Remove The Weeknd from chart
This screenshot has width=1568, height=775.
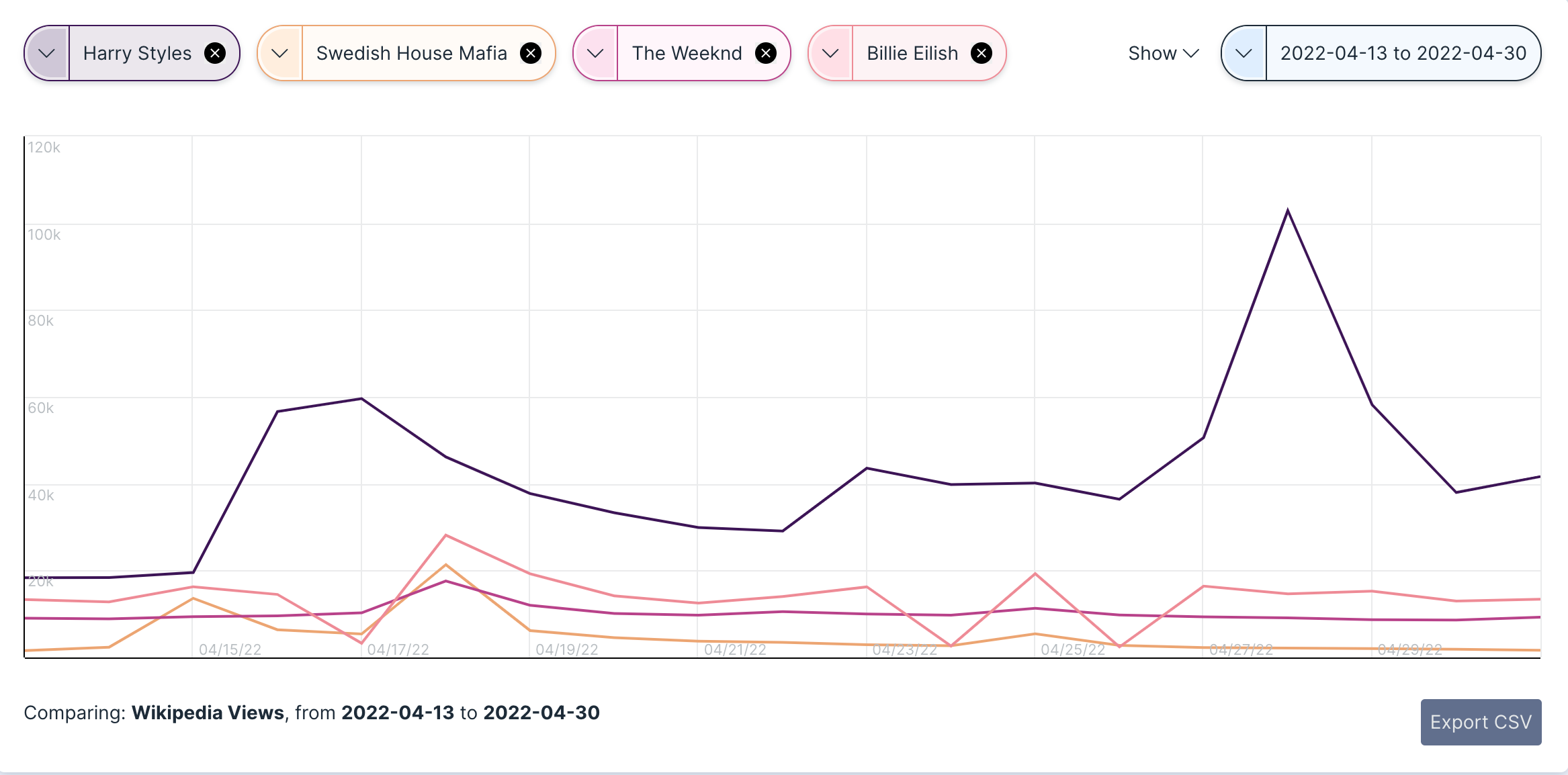(x=766, y=53)
